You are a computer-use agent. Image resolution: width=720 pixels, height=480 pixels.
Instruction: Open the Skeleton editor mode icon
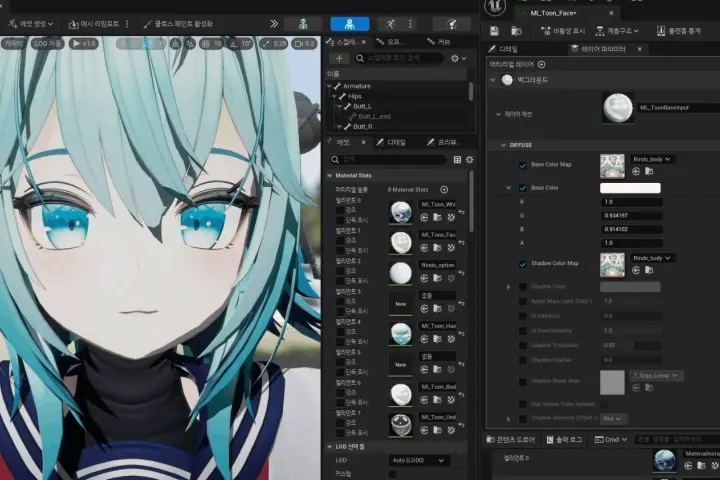[x=303, y=24]
